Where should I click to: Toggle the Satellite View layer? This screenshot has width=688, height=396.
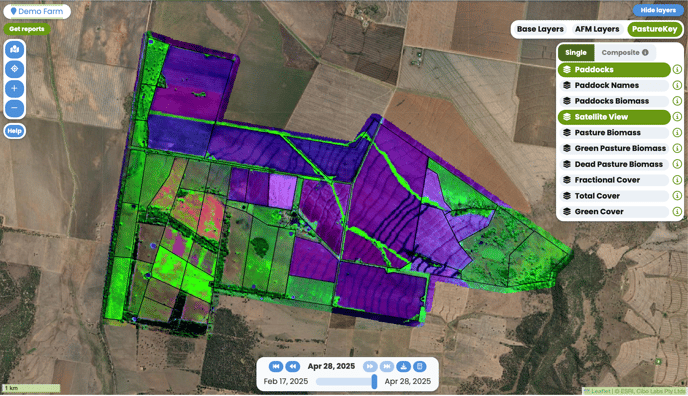coord(614,117)
